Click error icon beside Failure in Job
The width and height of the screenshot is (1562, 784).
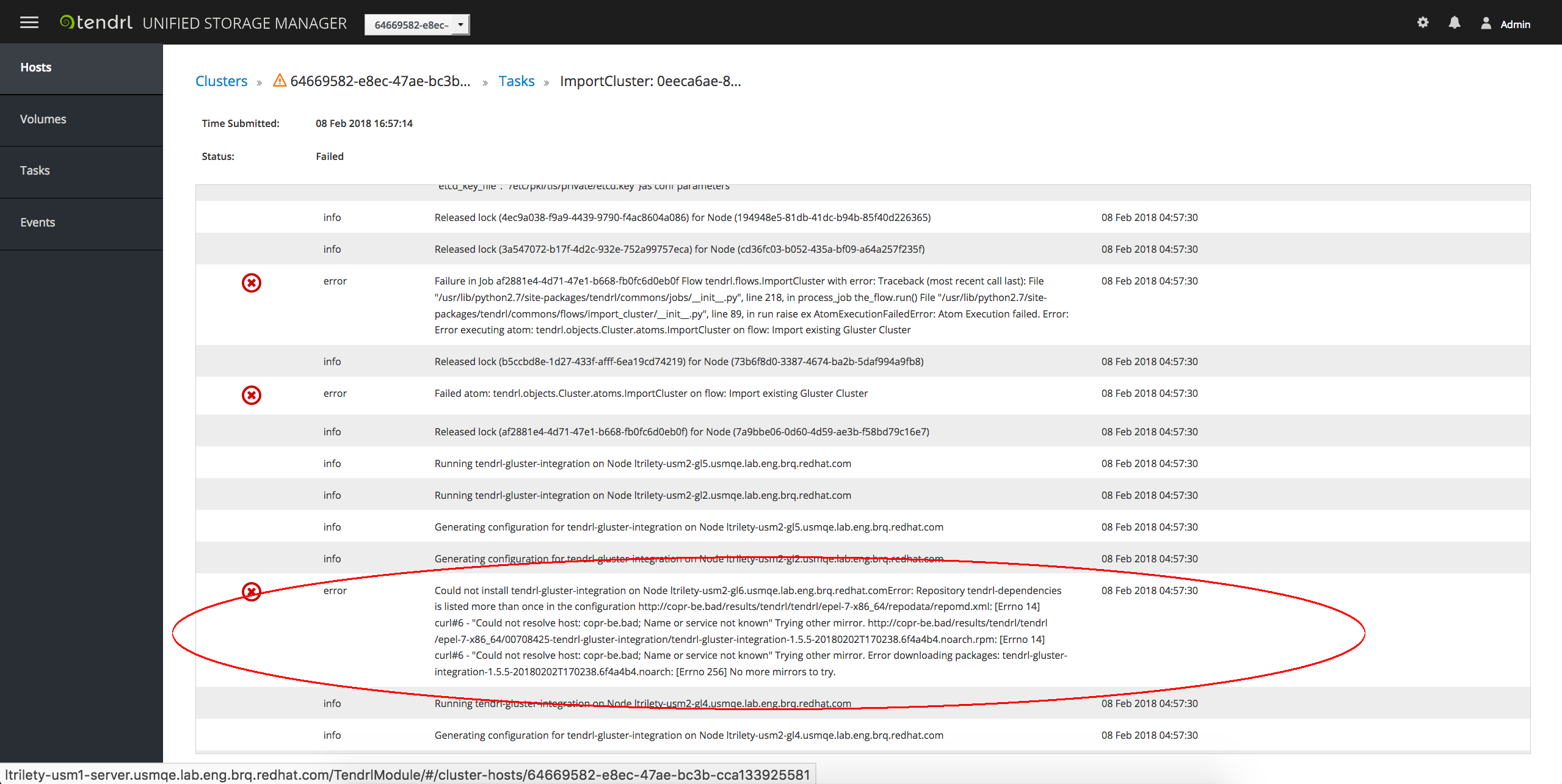[x=252, y=283]
